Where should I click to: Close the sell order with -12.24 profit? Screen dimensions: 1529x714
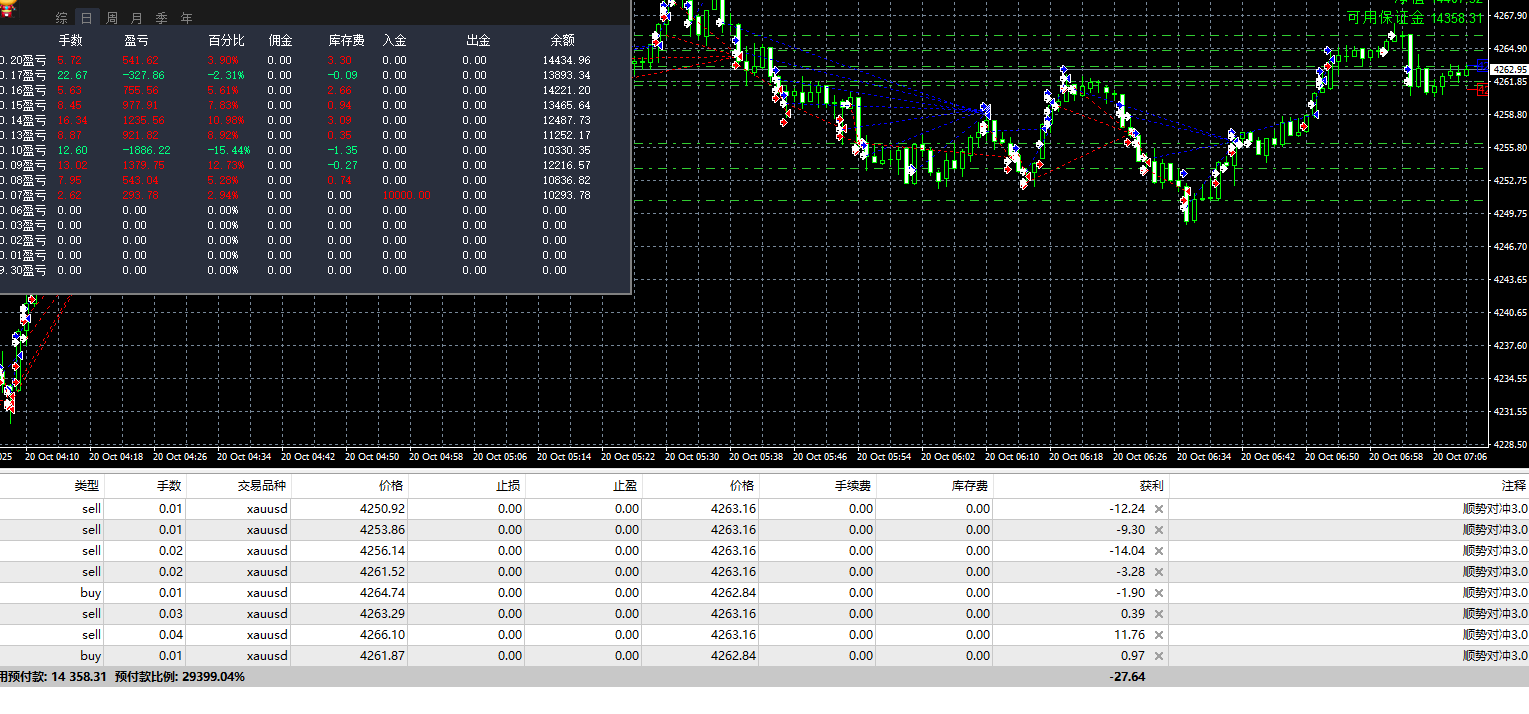pos(1159,509)
